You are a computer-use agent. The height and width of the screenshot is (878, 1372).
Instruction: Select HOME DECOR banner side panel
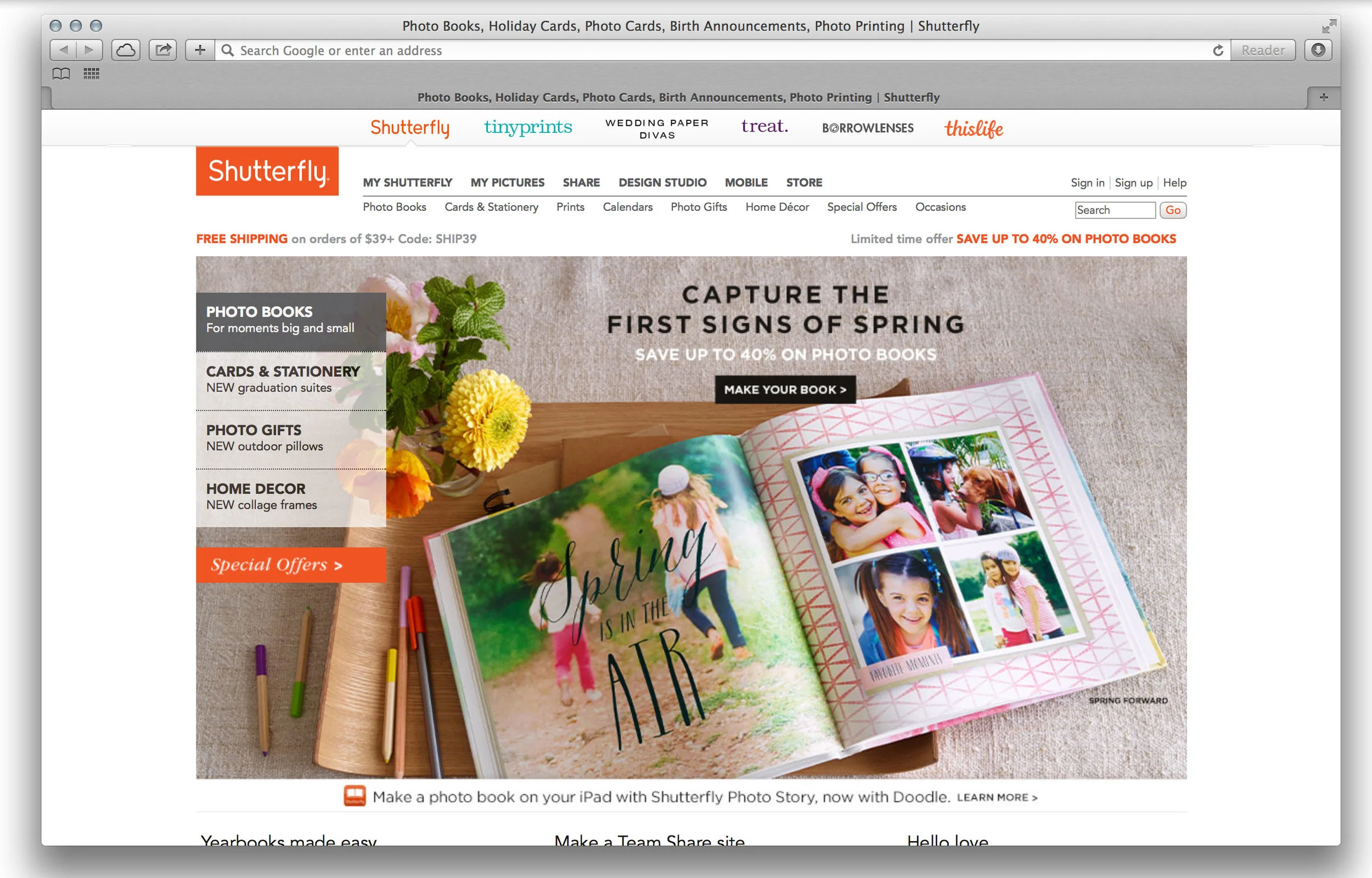[x=291, y=498]
